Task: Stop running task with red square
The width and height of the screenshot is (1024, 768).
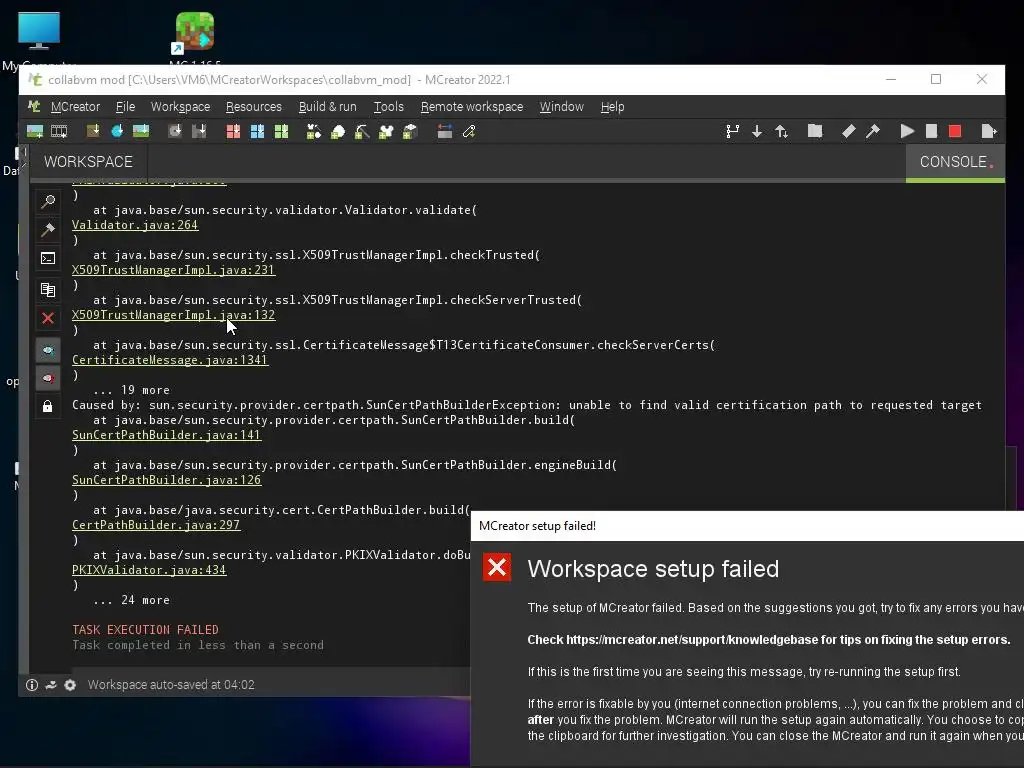Action: (x=955, y=132)
